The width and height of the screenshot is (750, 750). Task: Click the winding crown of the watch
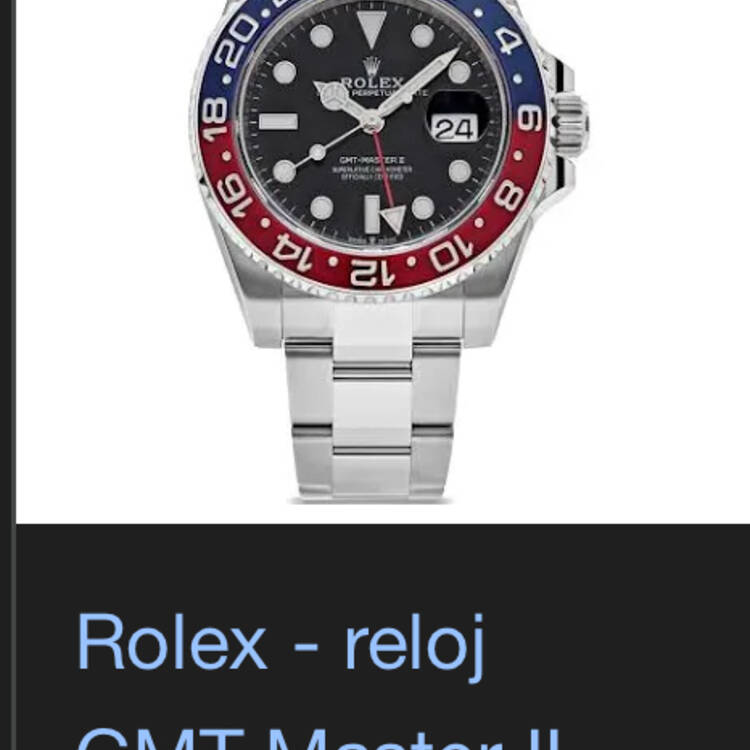(x=572, y=125)
